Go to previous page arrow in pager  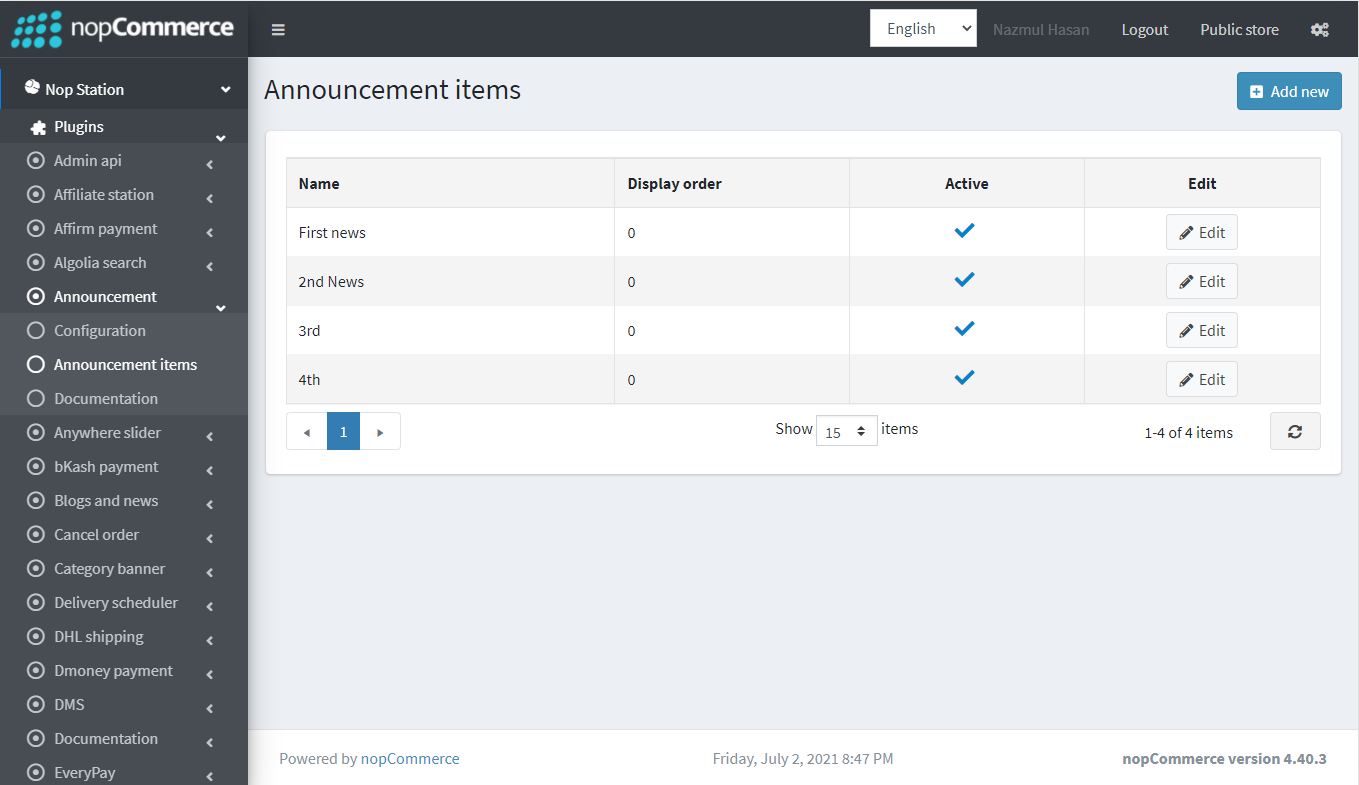[307, 431]
